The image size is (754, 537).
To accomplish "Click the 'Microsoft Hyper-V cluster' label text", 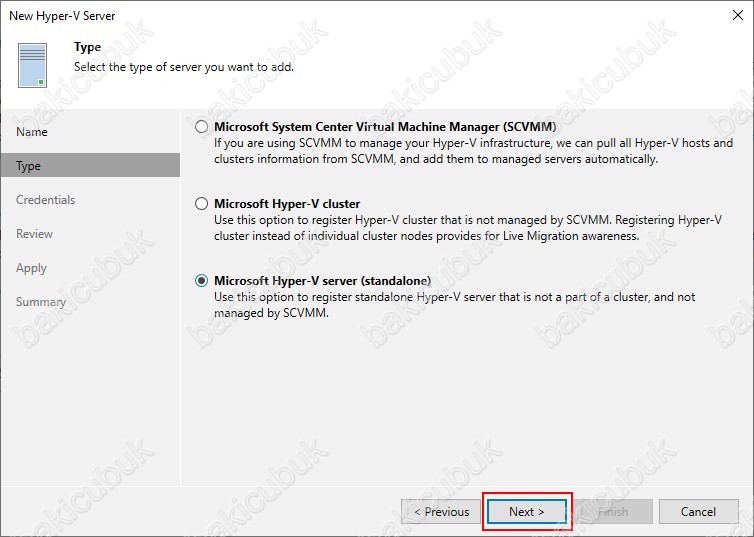I will [x=287, y=204].
